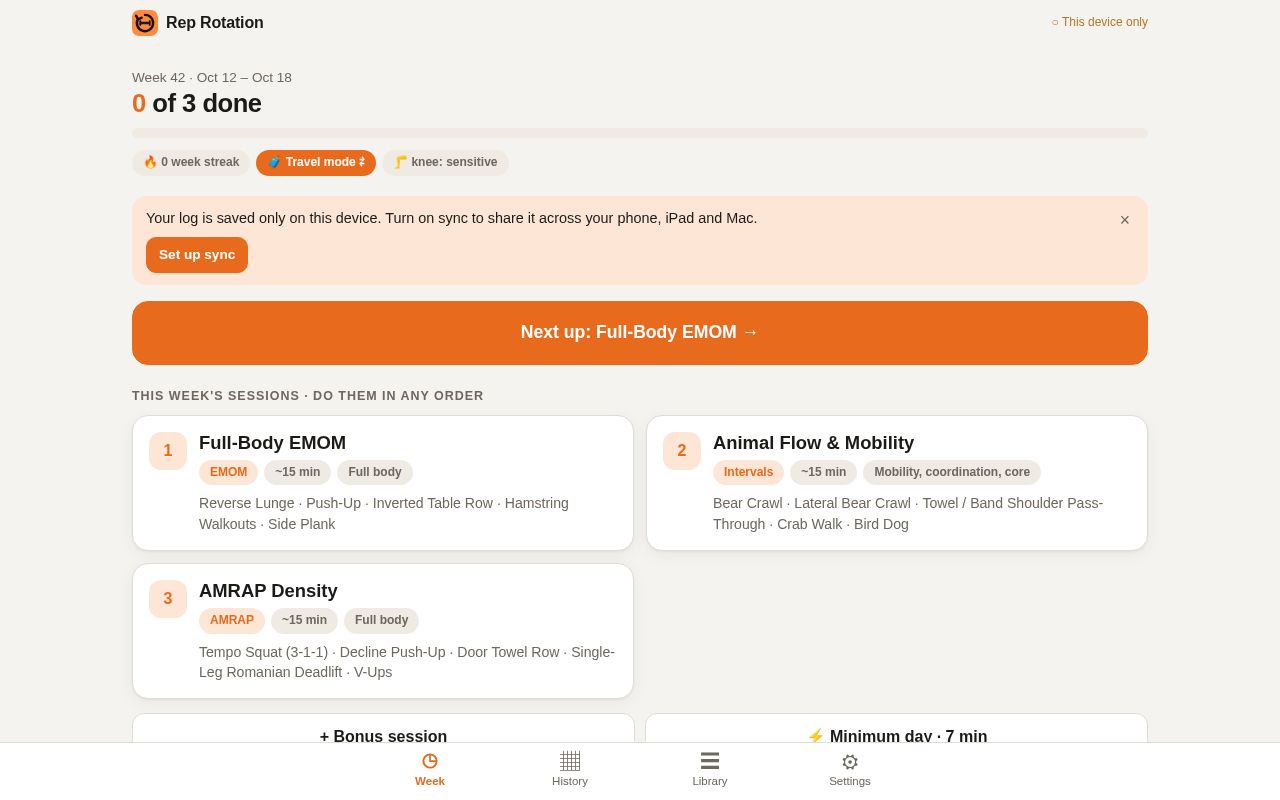The height and width of the screenshot is (800, 1280).
Task: Open the Week tab clock icon
Action: 430,761
